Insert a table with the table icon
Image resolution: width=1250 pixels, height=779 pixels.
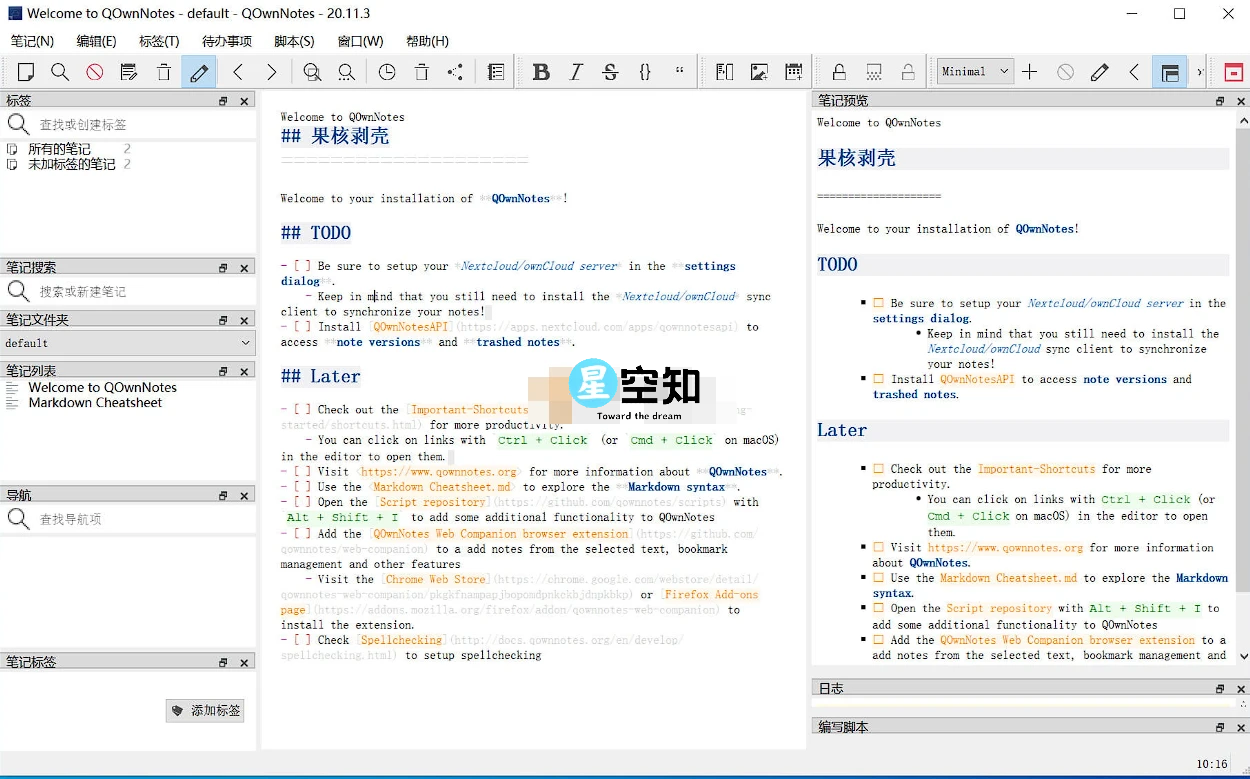point(793,71)
